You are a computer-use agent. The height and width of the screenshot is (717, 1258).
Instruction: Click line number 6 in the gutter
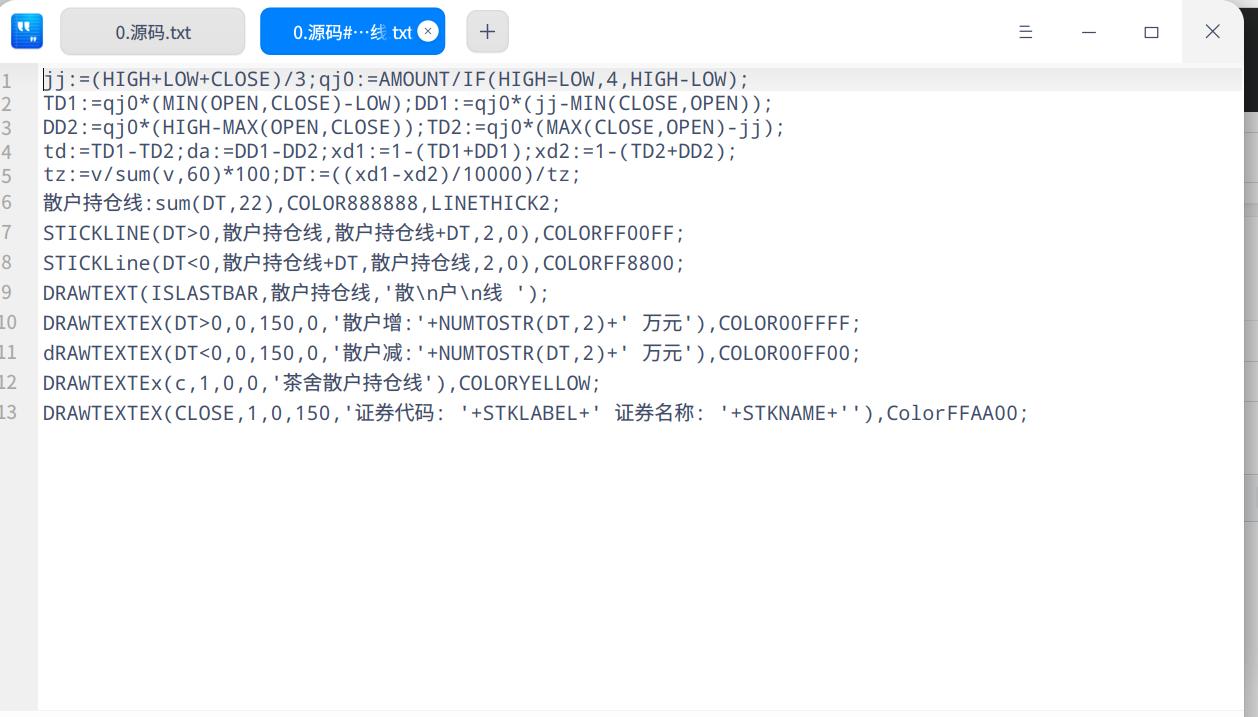pyautogui.click(x=14, y=203)
